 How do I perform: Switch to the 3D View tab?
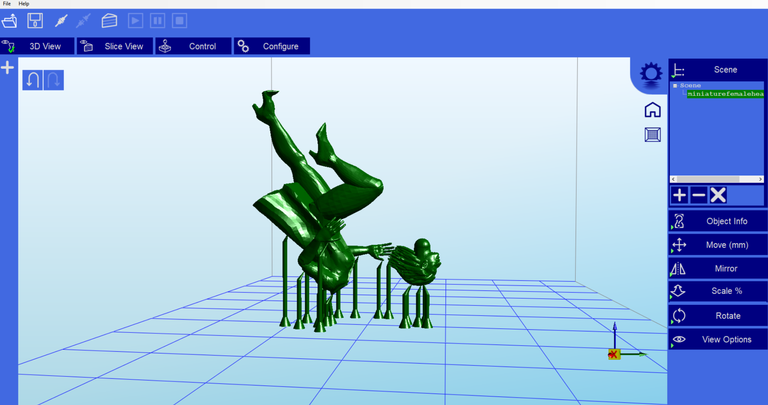(x=37, y=46)
